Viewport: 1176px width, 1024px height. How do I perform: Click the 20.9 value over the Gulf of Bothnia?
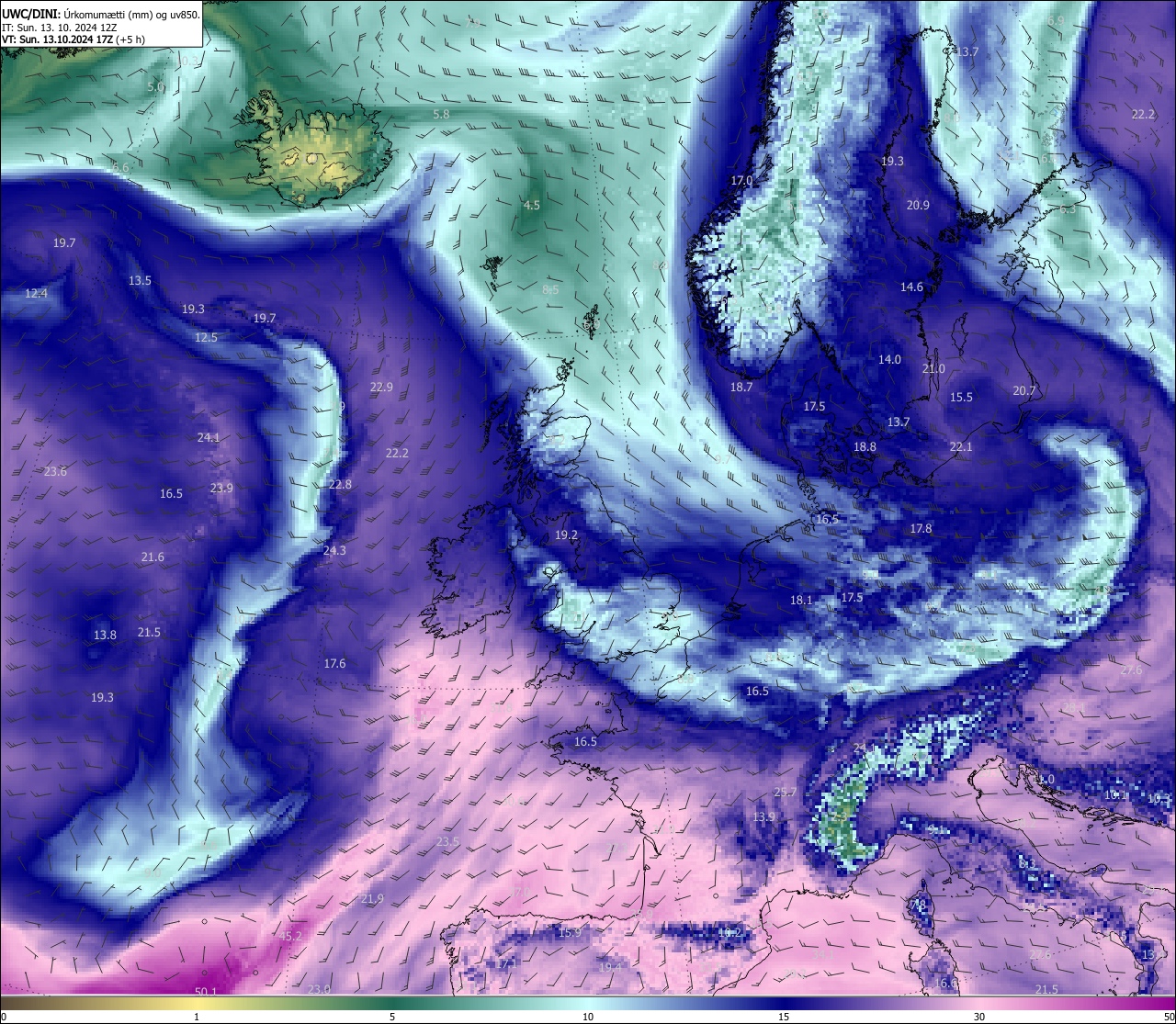918,205
